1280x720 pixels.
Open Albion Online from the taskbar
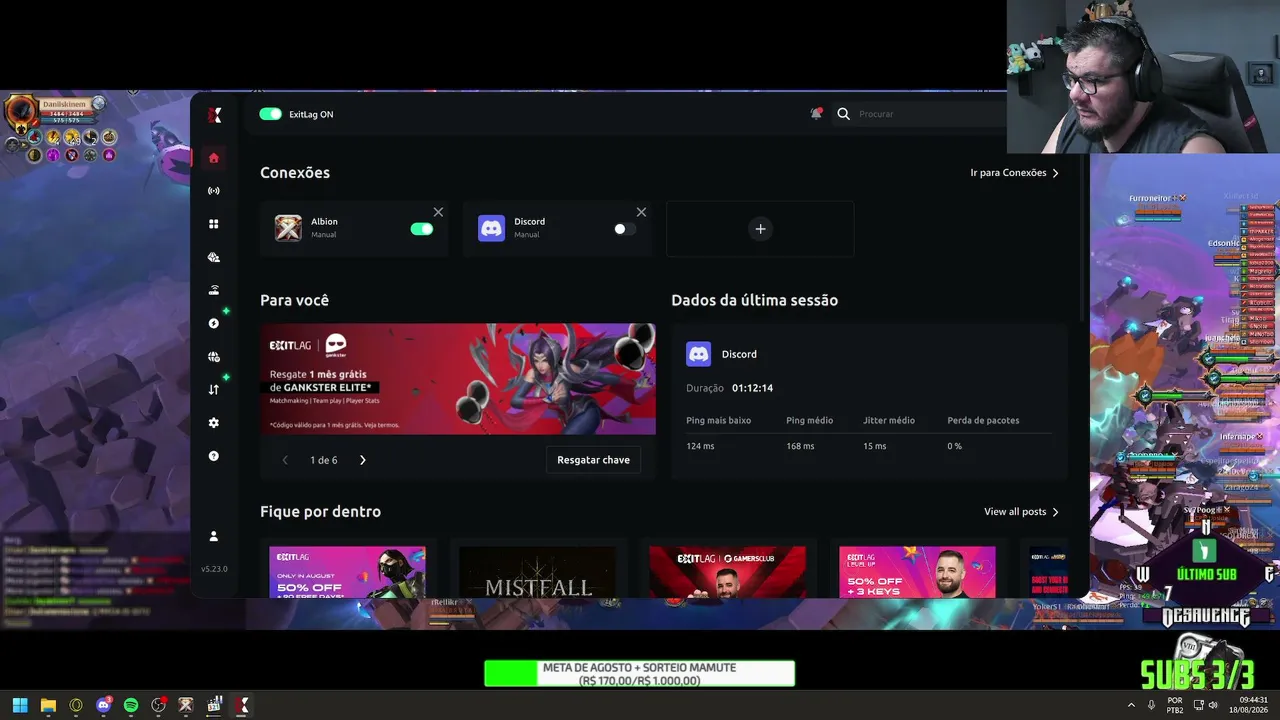click(186, 705)
